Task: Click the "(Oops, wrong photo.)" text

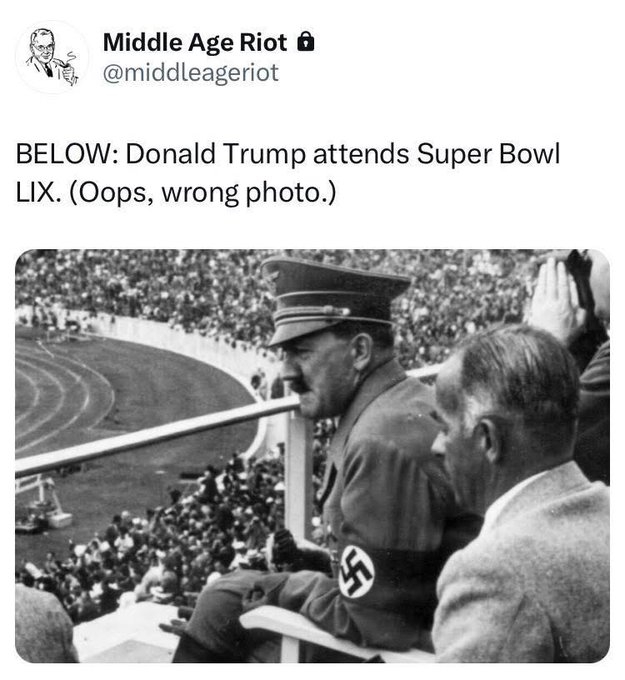Action: pyautogui.click(x=202, y=193)
